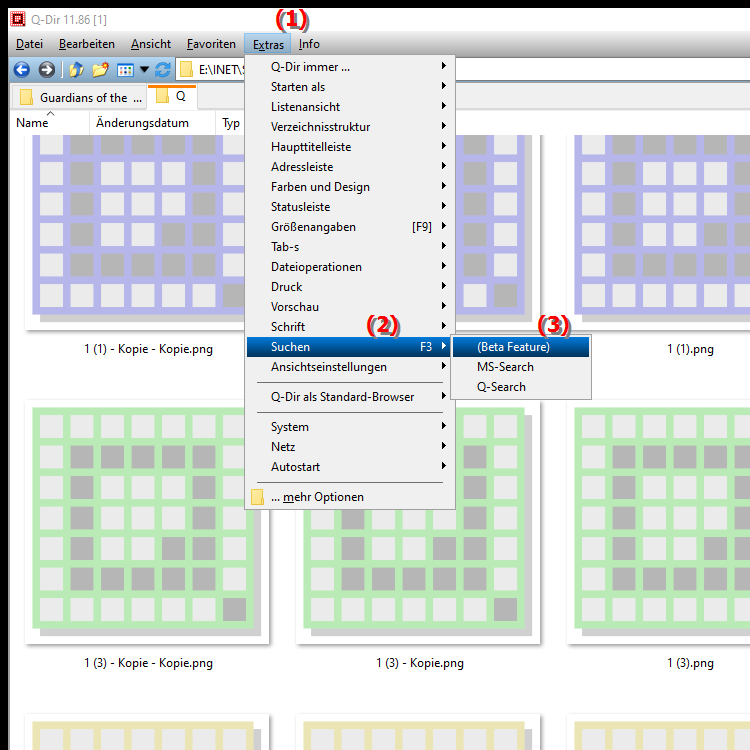Switch to the Guardians of the ... tab
750x750 pixels.
click(78, 98)
